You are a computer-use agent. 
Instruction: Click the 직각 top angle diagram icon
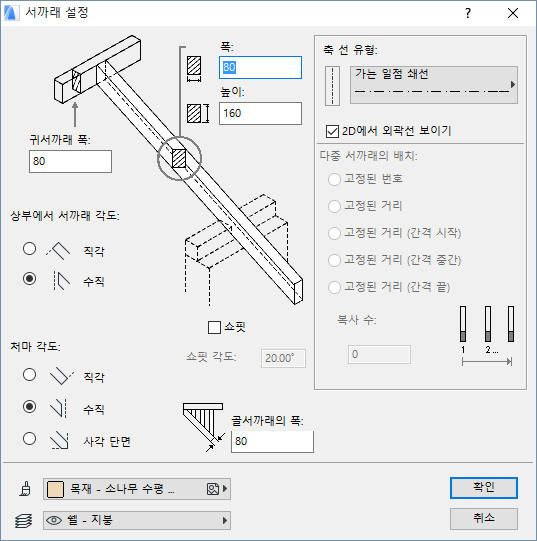58,250
